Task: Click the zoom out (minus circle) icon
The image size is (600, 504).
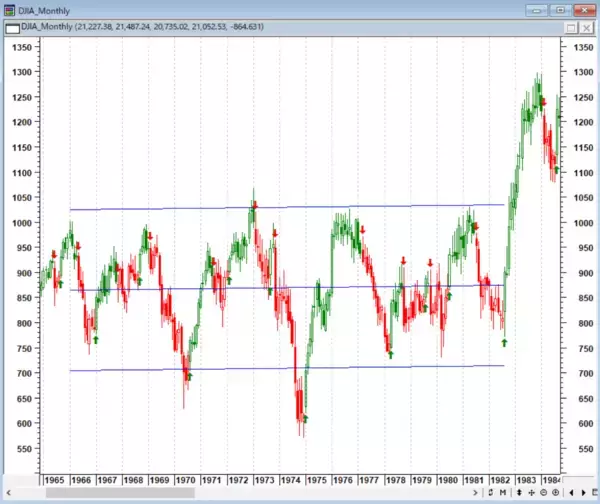Action: (x=543, y=493)
